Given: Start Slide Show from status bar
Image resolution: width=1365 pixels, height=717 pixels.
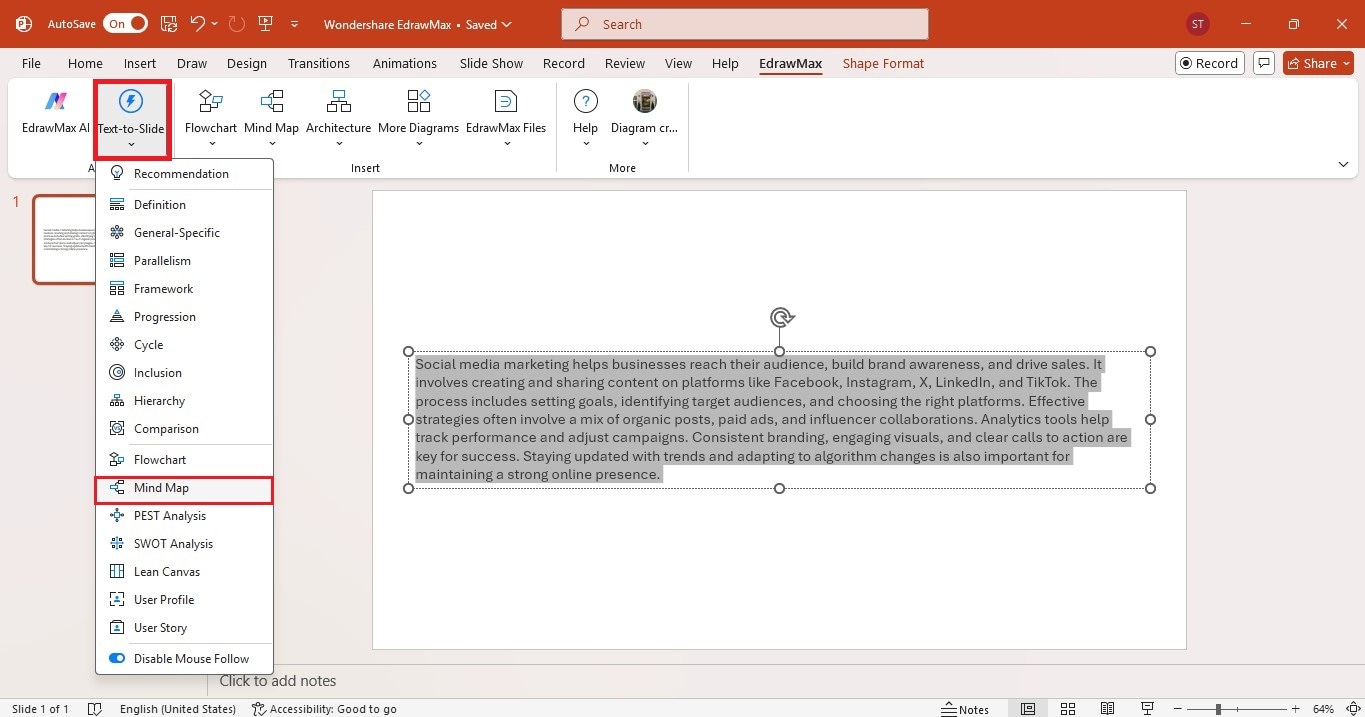Looking at the screenshot, I should pos(1148,709).
